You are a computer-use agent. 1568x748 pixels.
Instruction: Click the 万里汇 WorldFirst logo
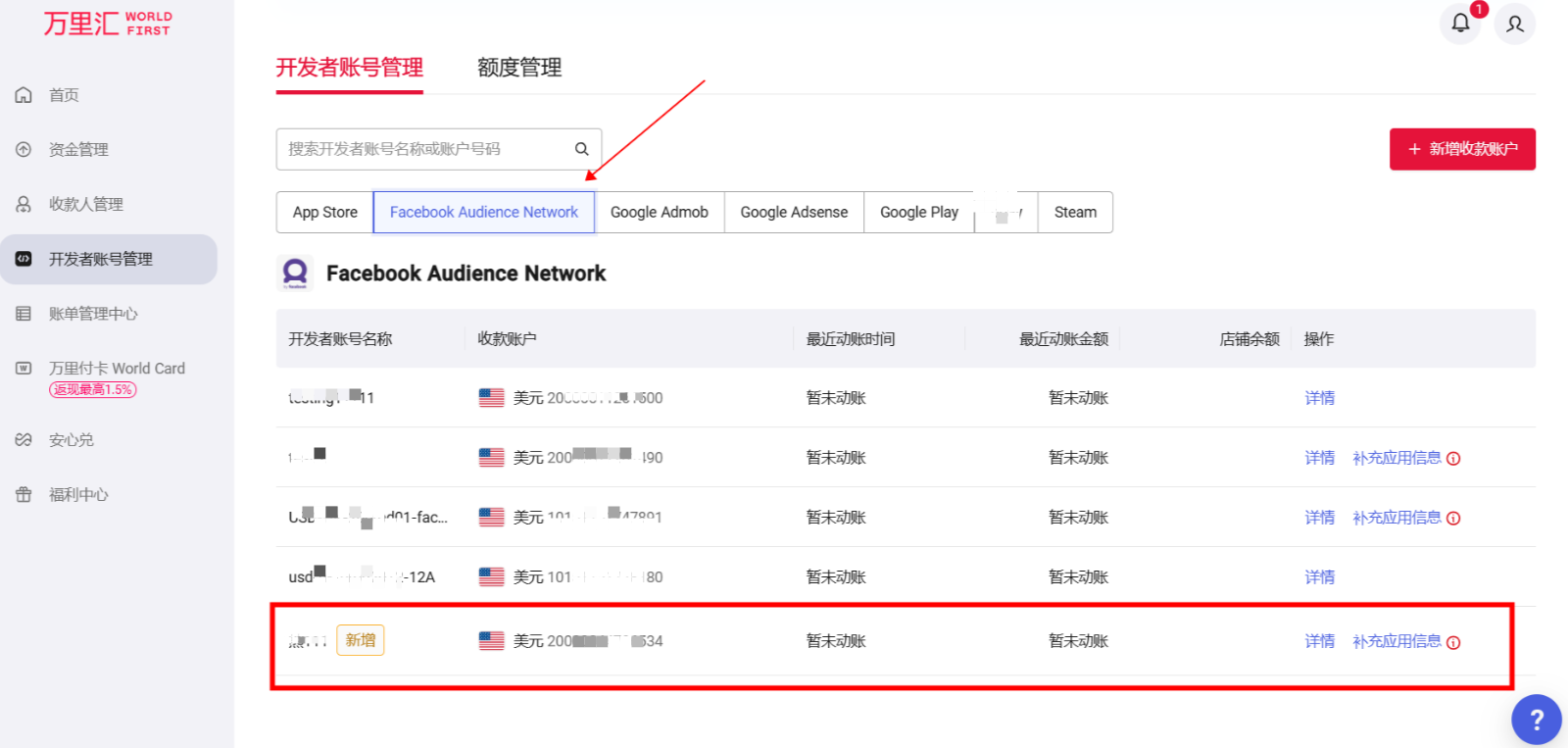point(108,24)
